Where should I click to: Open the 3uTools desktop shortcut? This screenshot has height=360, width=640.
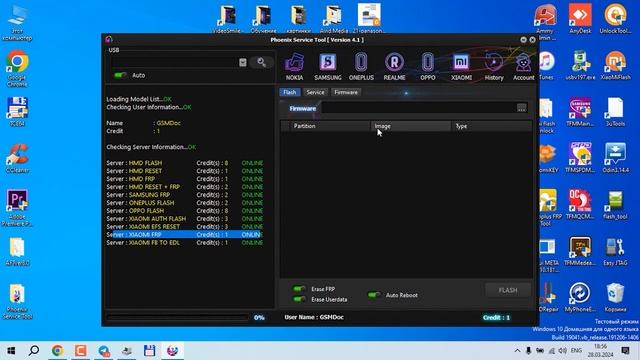point(615,112)
